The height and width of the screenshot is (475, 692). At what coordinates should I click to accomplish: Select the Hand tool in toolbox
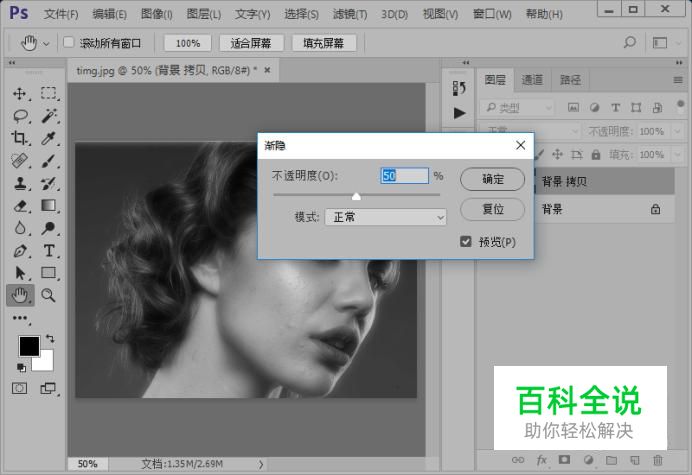(20, 295)
